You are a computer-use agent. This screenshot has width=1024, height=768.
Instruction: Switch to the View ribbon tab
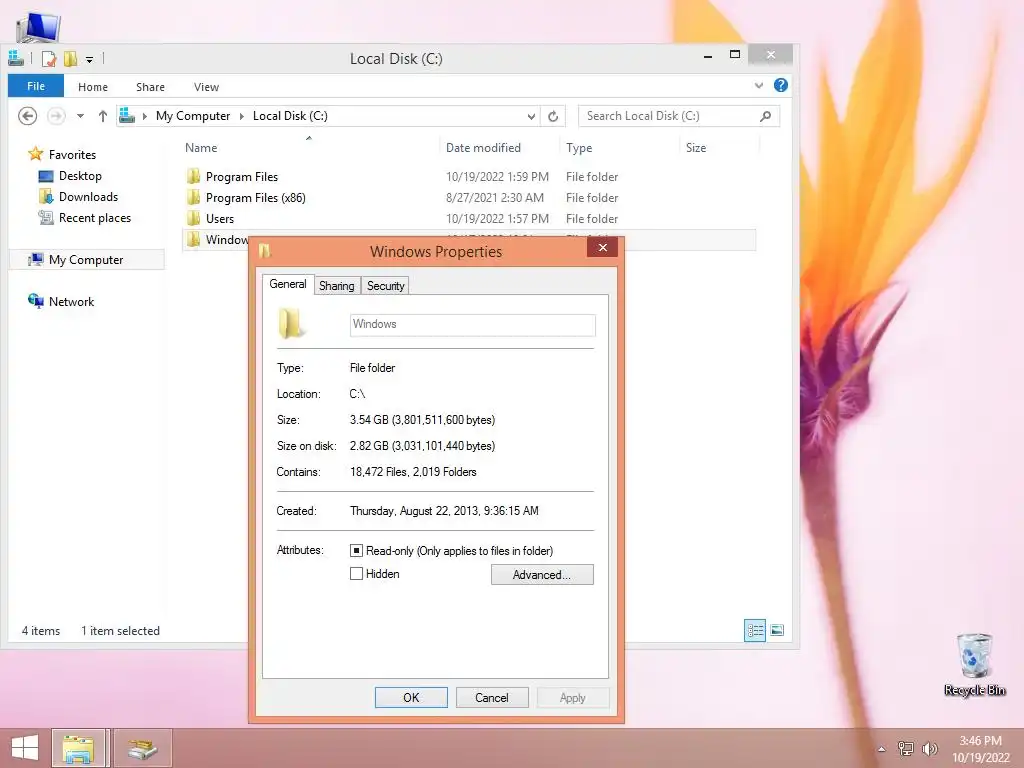pos(206,87)
